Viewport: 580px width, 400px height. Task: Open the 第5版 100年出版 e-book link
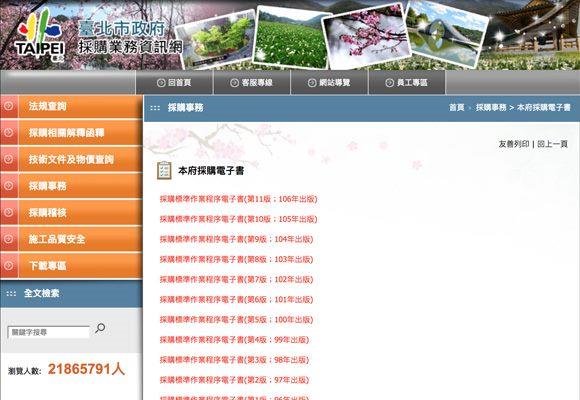pos(236,320)
